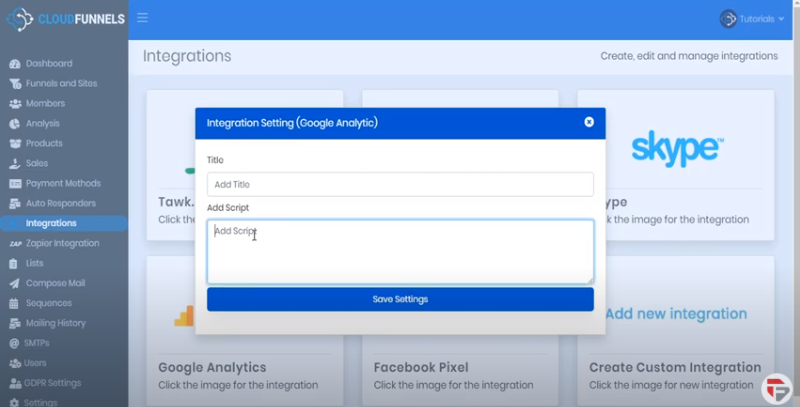Click the Dashboard sidebar icon

tap(15, 64)
